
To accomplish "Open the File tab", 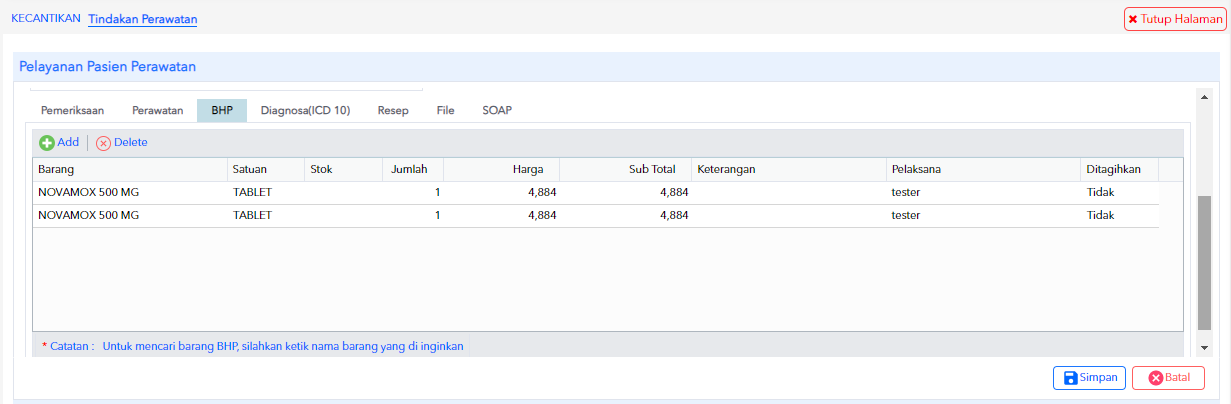I will [446, 111].
